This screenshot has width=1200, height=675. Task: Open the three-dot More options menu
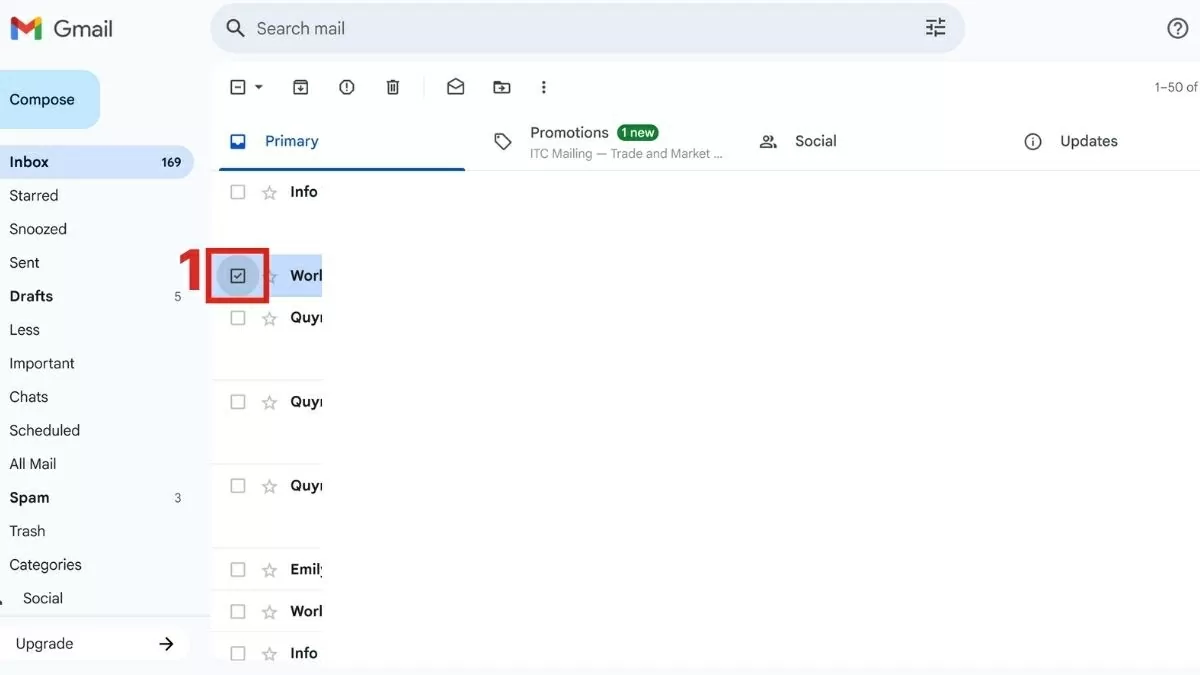(544, 87)
